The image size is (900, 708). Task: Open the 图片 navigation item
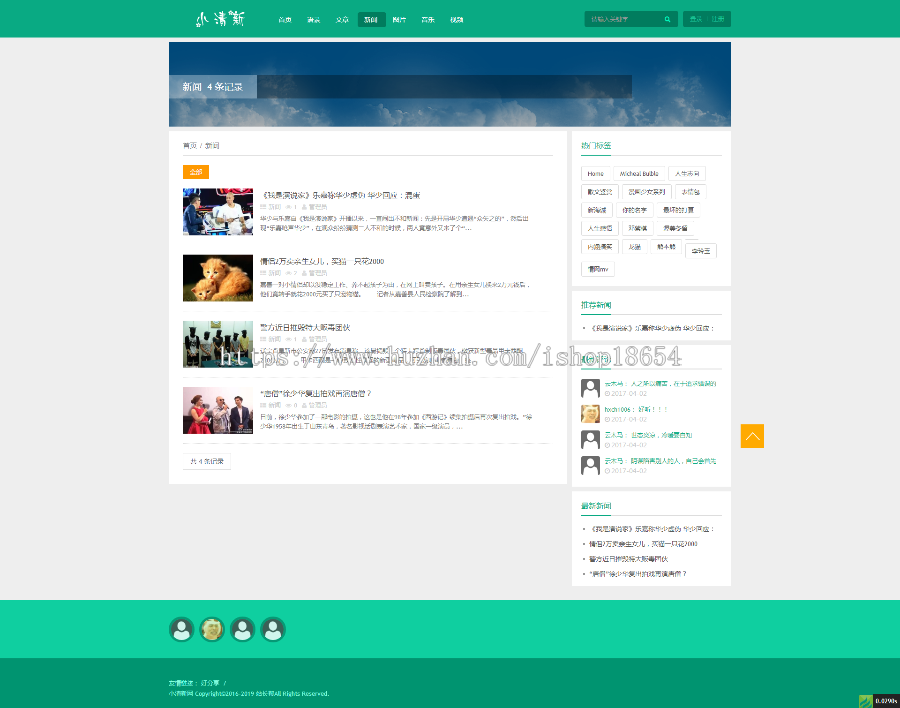[399, 20]
